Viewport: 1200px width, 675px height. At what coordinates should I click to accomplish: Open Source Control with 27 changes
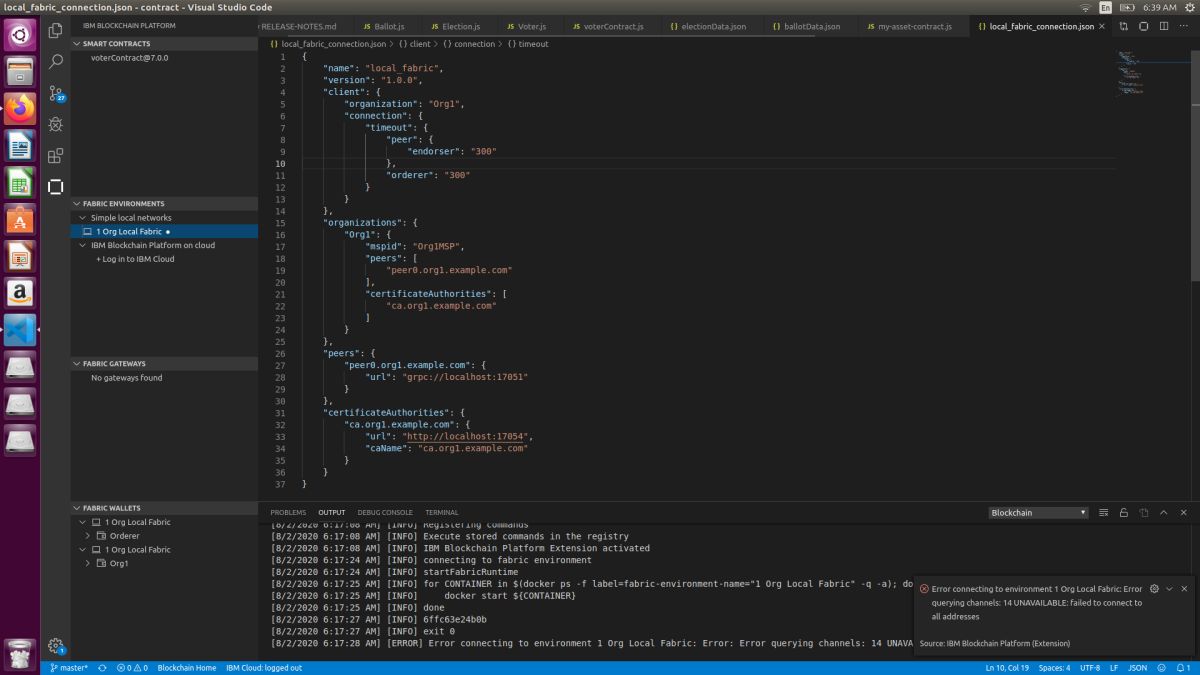(56, 93)
